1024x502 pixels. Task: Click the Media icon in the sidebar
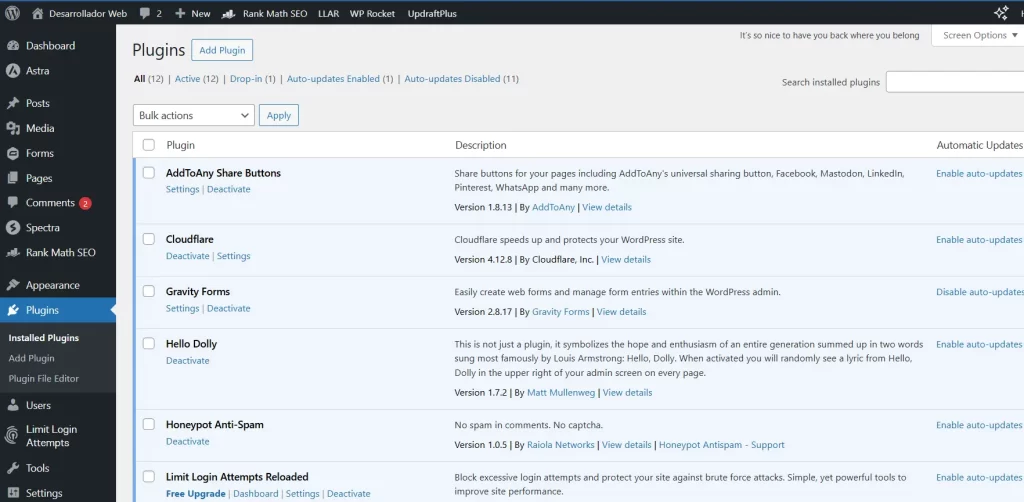12,128
